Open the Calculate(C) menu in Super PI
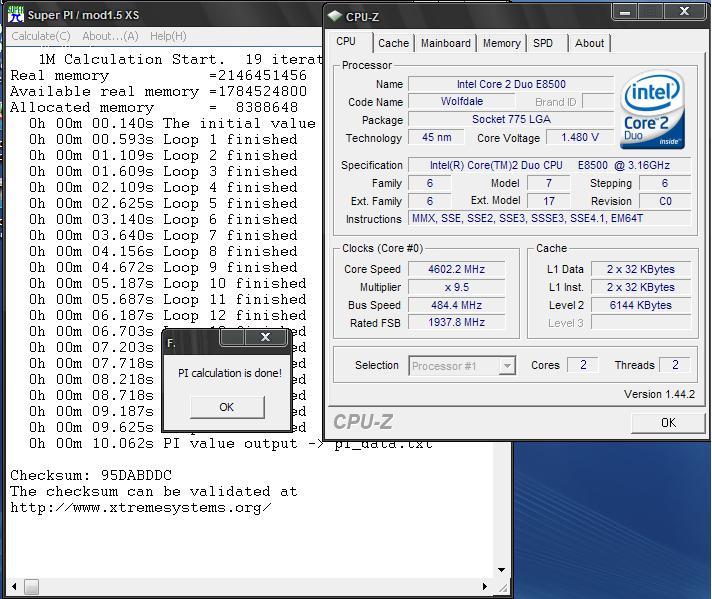This screenshot has width=712, height=599. pos(41,36)
